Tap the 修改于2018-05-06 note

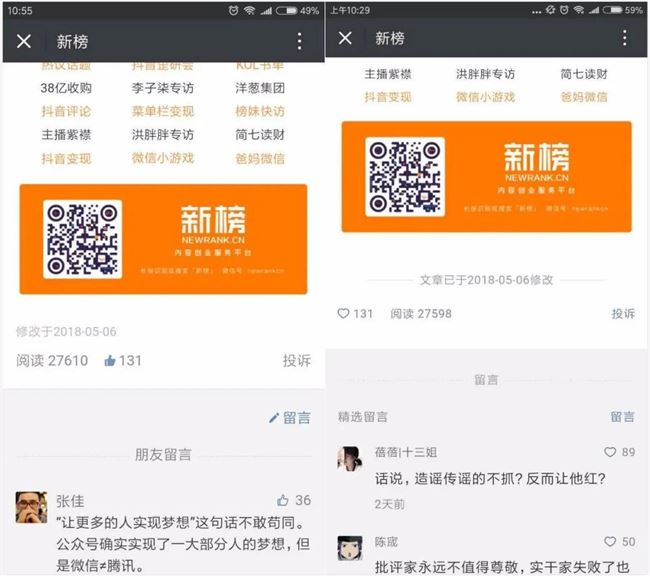[x=66, y=331]
